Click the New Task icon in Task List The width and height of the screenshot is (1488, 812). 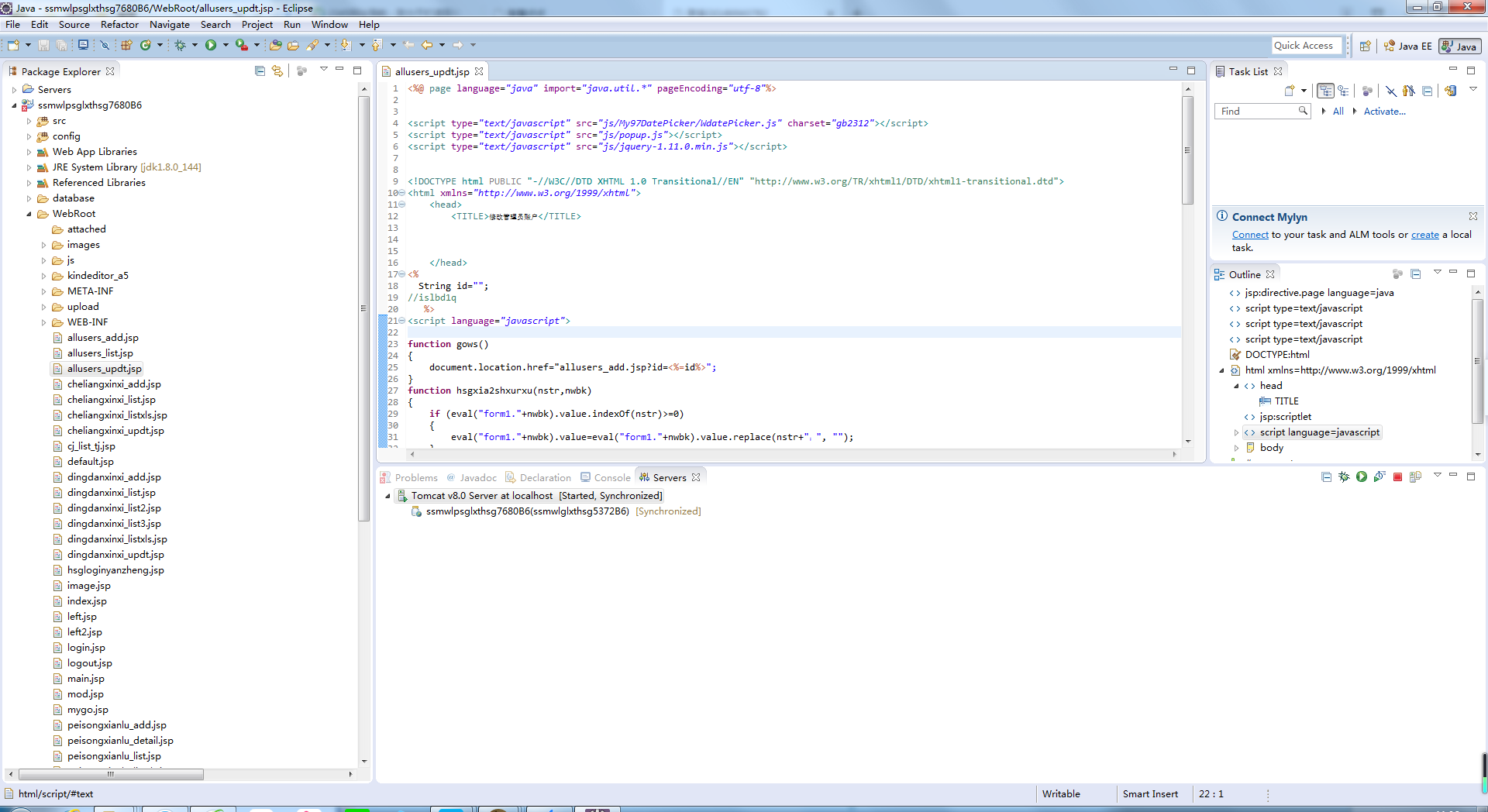(1290, 91)
